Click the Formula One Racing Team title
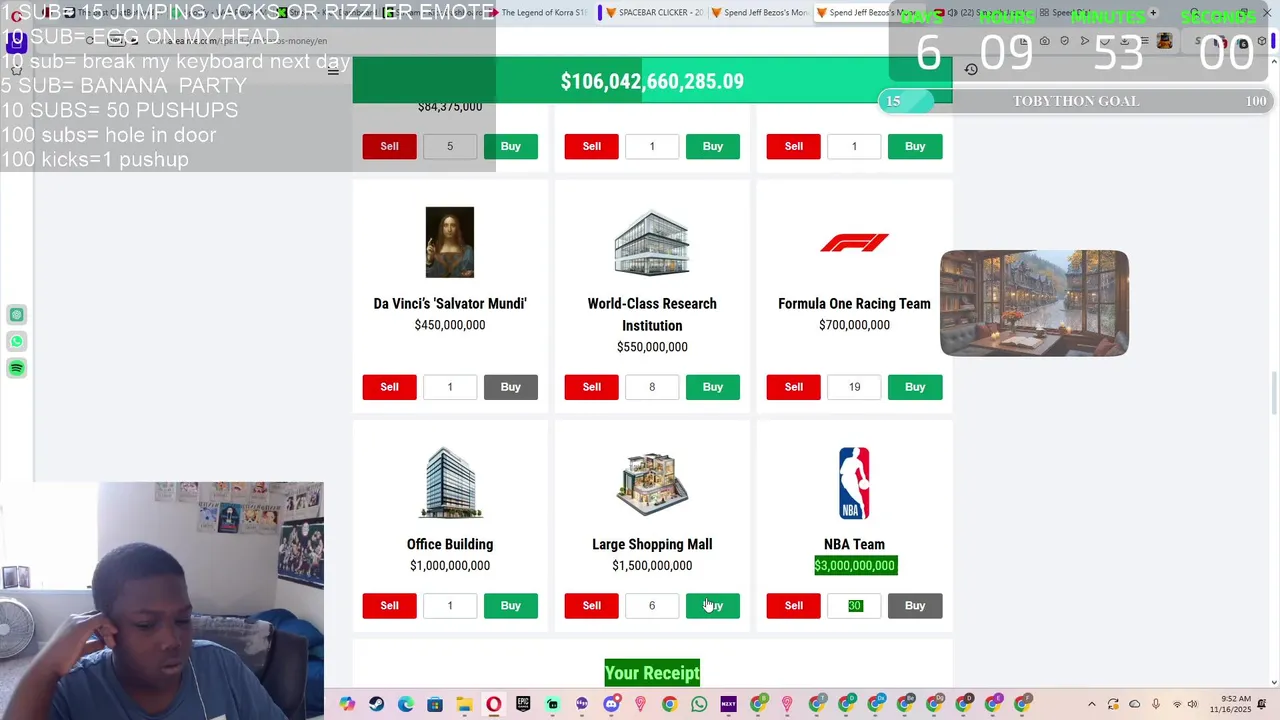 pyautogui.click(x=854, y=304)
